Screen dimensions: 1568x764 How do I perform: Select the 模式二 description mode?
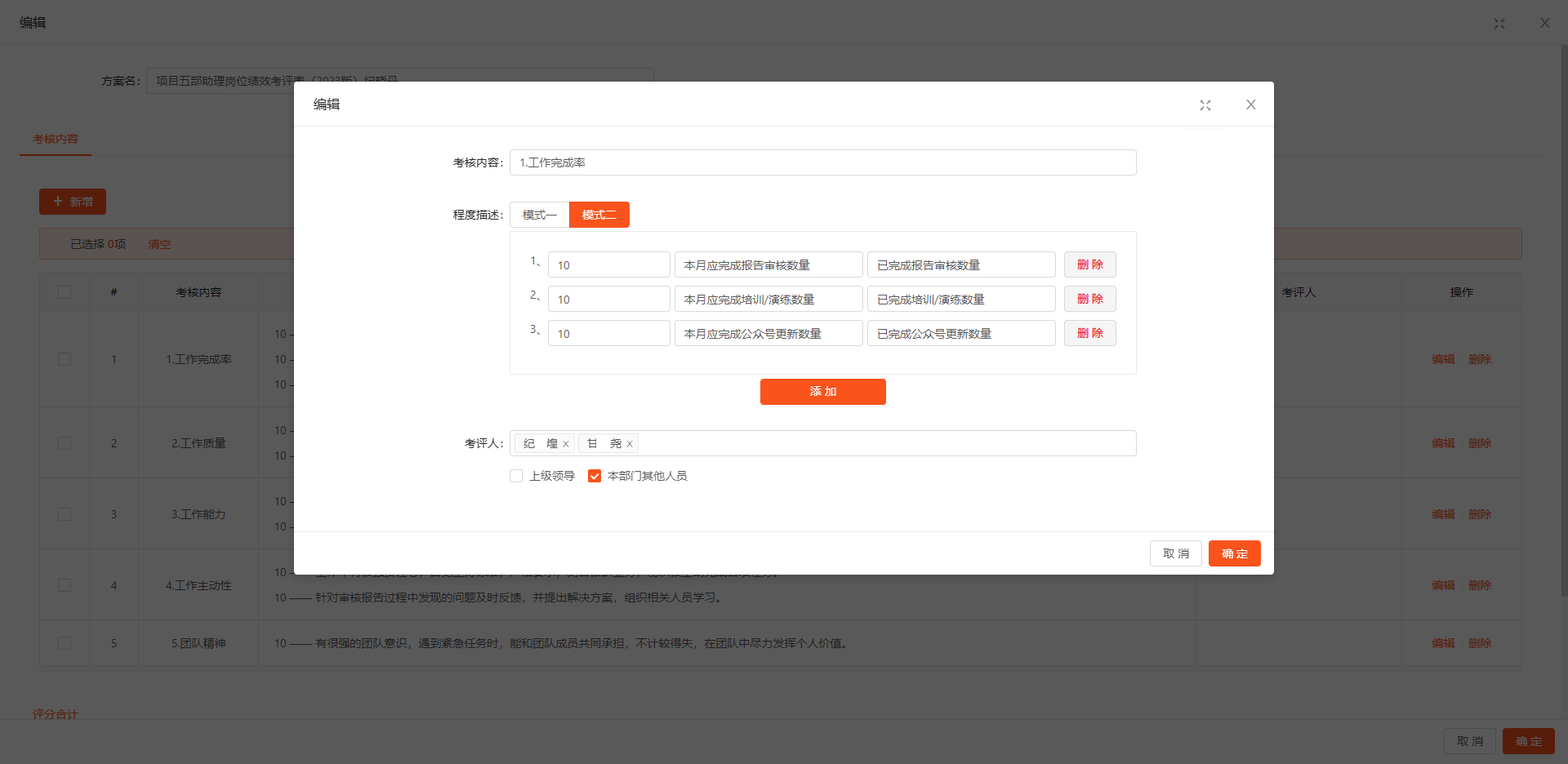[x=599, y=215]
